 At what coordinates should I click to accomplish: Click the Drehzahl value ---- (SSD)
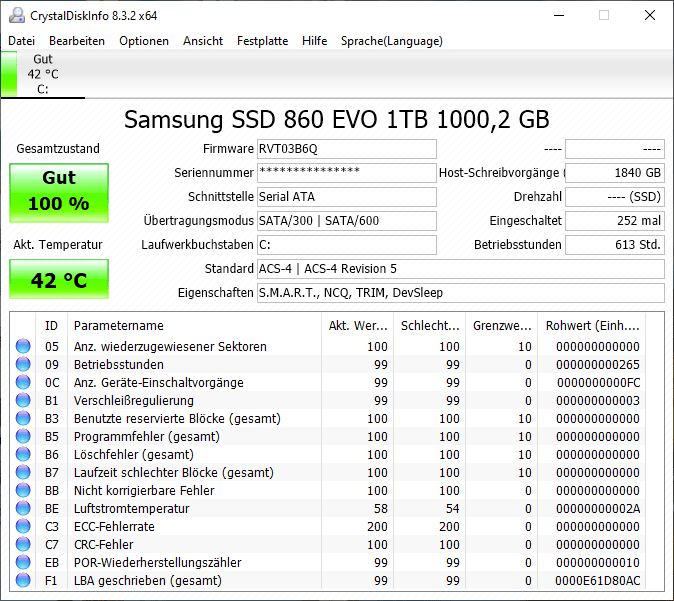615,197
